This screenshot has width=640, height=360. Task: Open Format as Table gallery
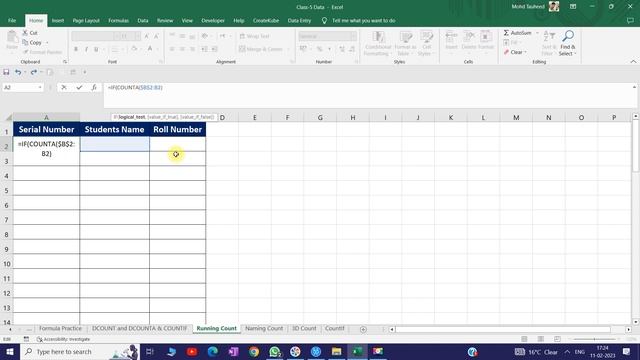[405, 43]
